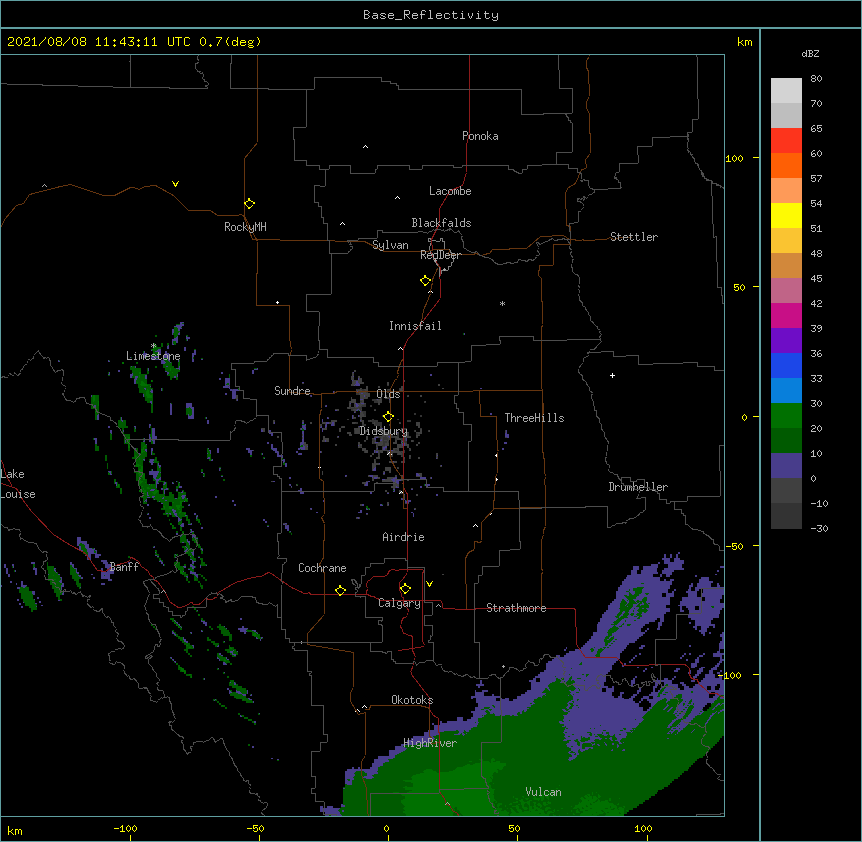This screenshot has width=862, height=842.
Task: Select the Innisfail label
Action: pyautogui.click(x=415, y=326)
